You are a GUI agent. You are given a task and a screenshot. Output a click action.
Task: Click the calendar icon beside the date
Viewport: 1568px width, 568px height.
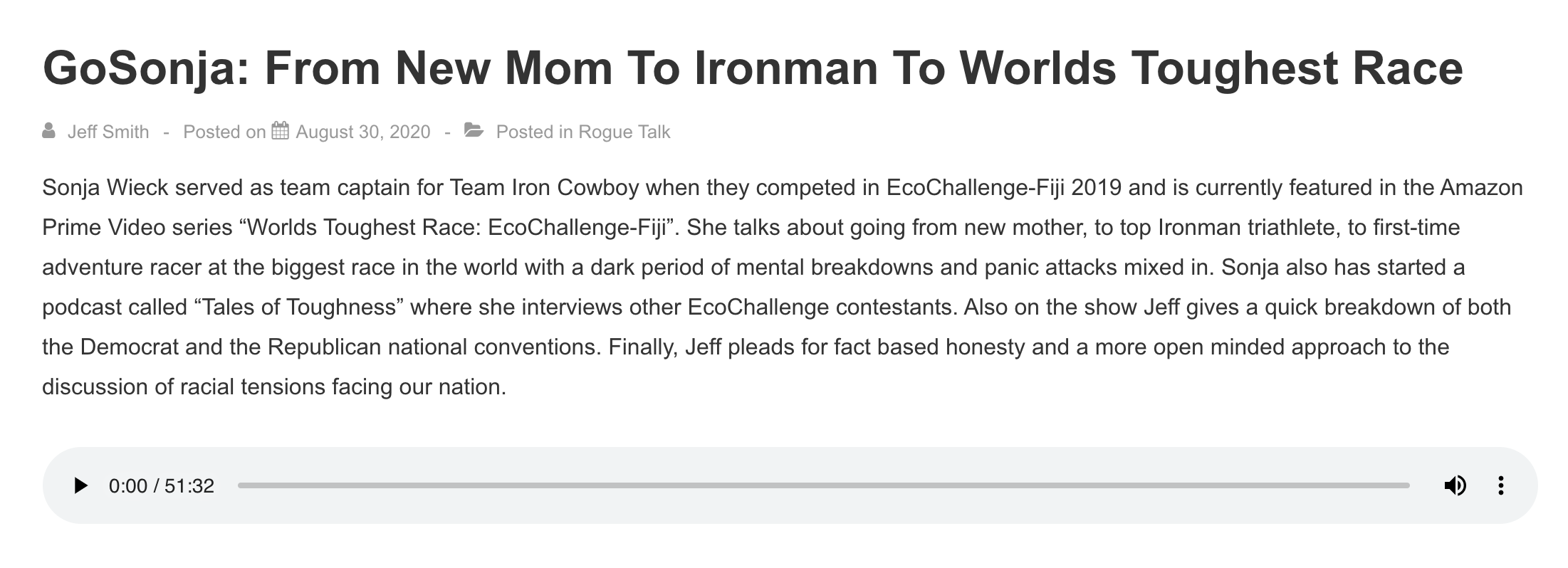281,131
